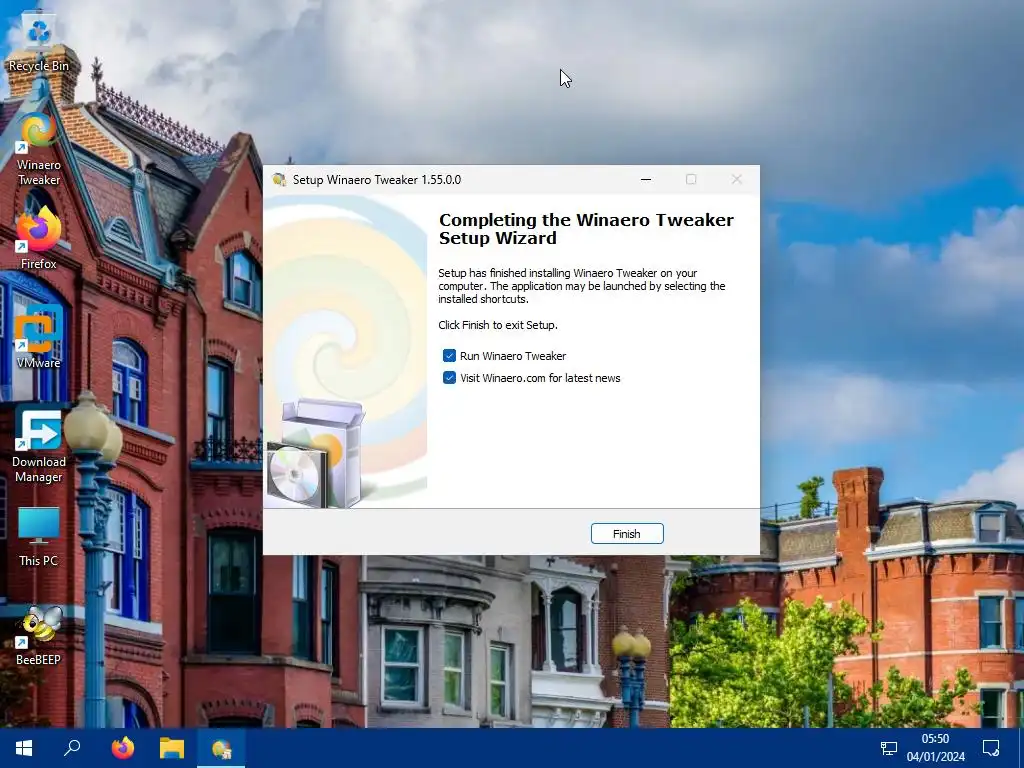This screenshot has height=768, width=1024.
Task: Click the 'Click Finish to exit Setup.' text
Action: click(x=498, y=325)
